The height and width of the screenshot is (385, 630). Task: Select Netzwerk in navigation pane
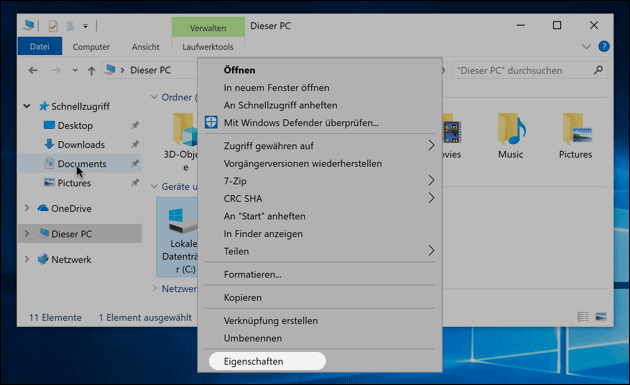(71, 260)
